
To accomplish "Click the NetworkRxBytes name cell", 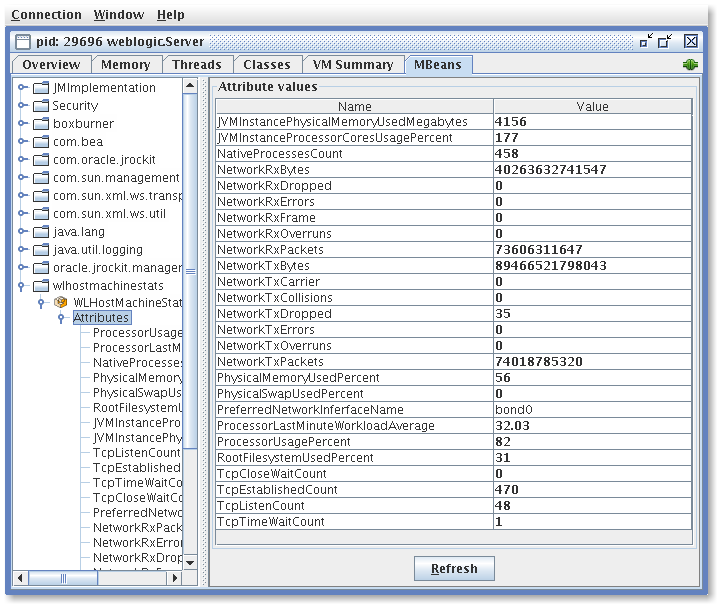I will tap(354, 170).
